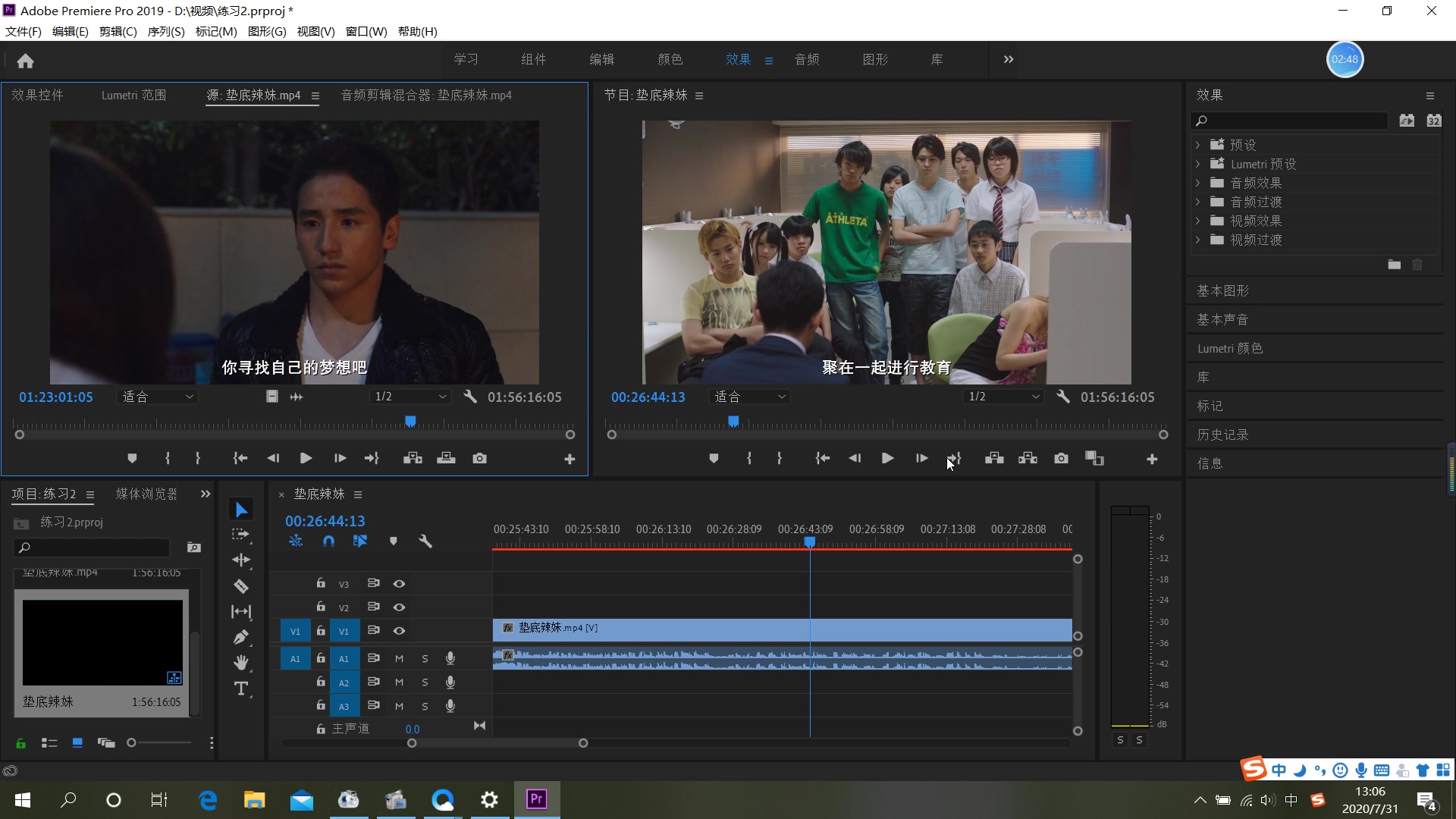Click new bin icon in project panel
Screen dimensions: 1456x819
[x=194, y=548]
